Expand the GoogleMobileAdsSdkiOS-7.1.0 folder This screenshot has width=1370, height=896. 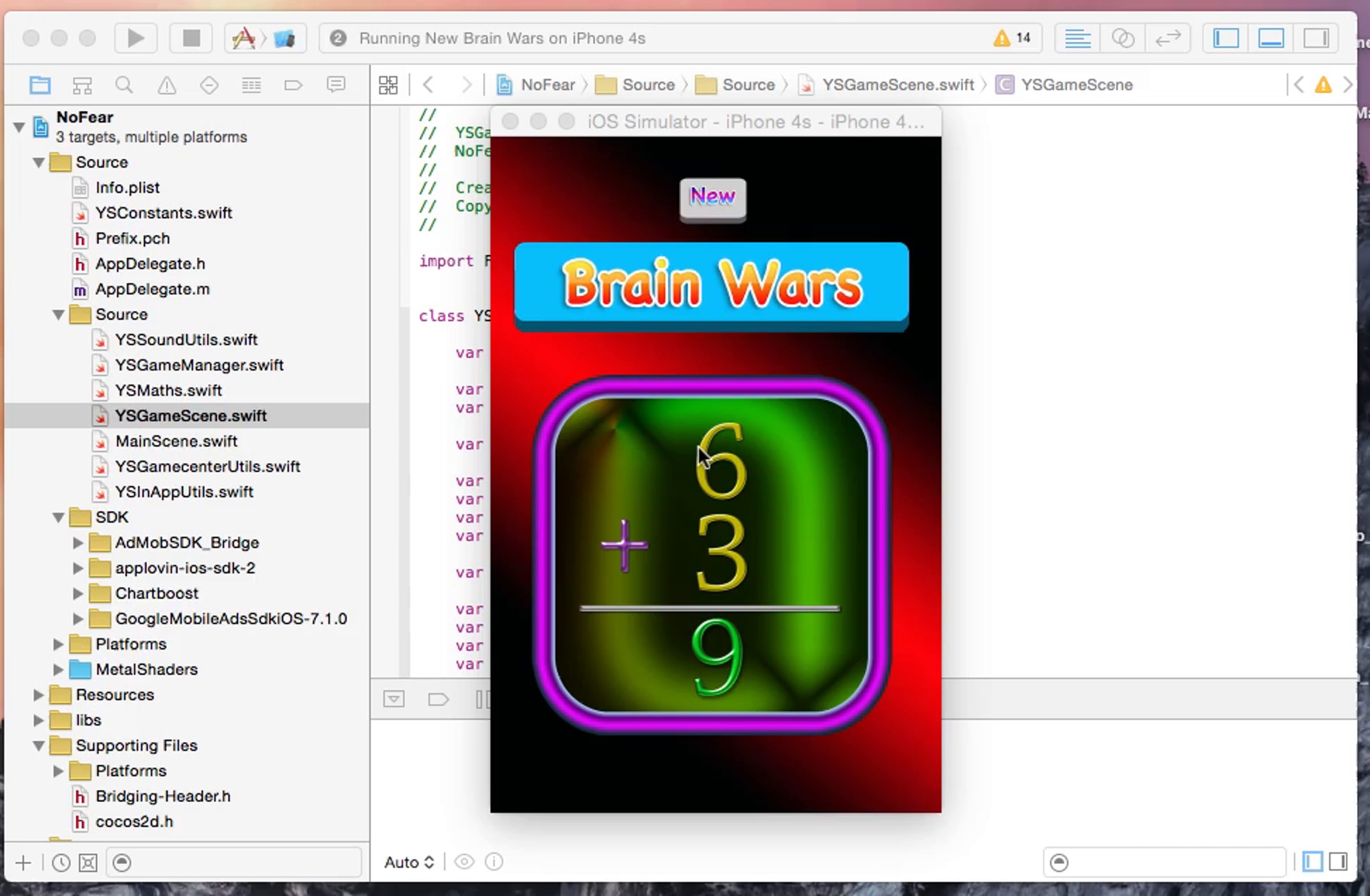coord(78,619)
